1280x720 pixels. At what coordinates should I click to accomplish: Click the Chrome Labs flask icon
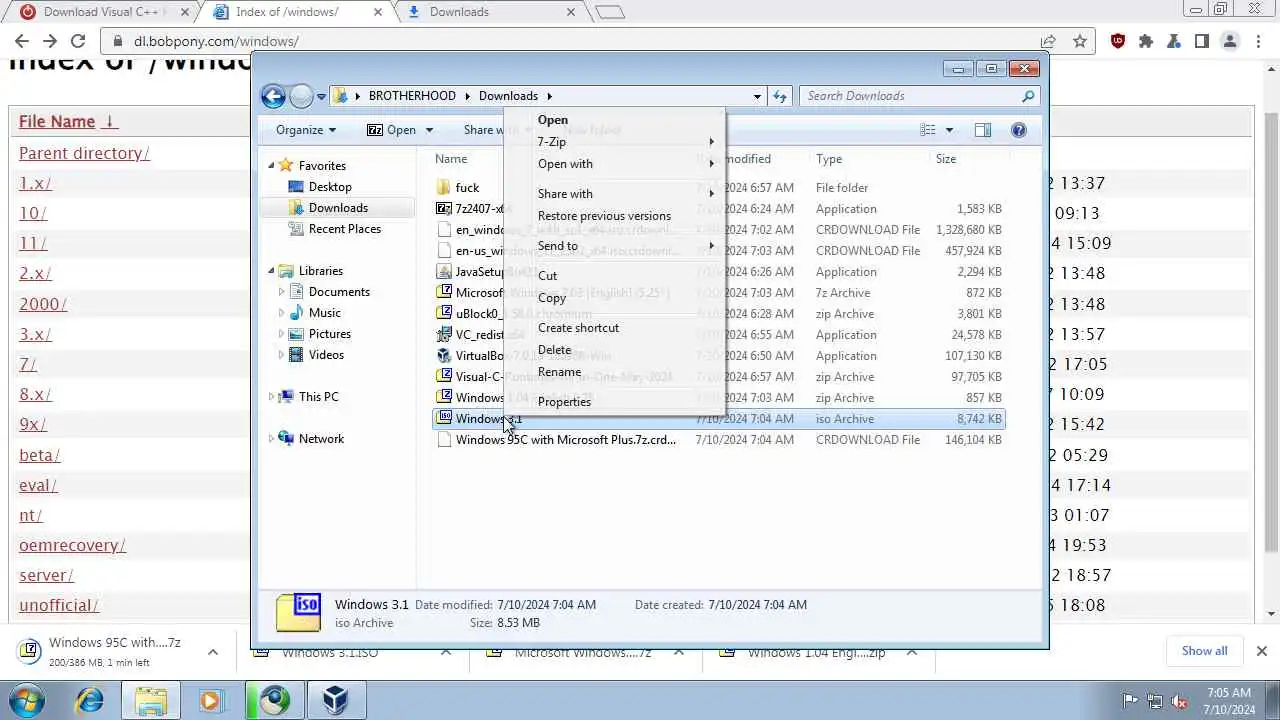[1174, 41]
